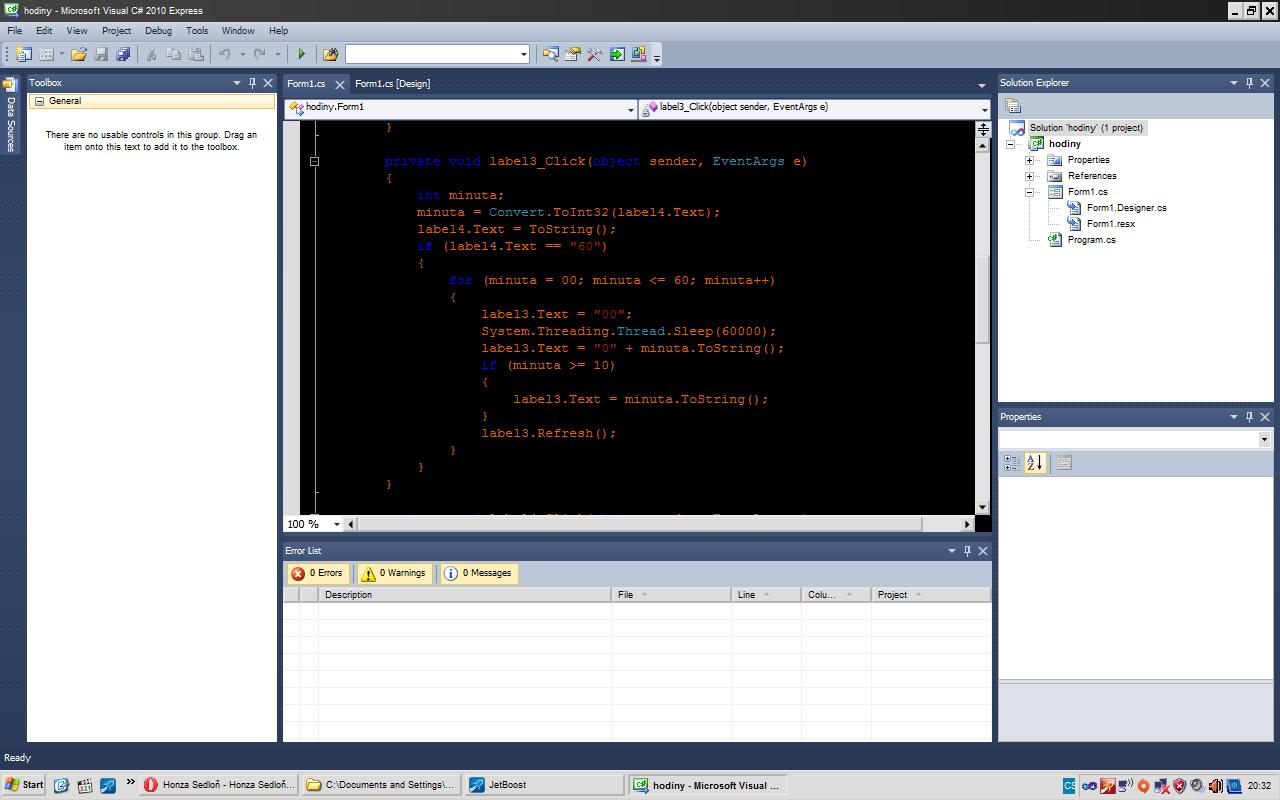The width and height of the screenshot is (1280, 800).
Task: Toggle the 0 Messages filter button
Action: point(479,573)
